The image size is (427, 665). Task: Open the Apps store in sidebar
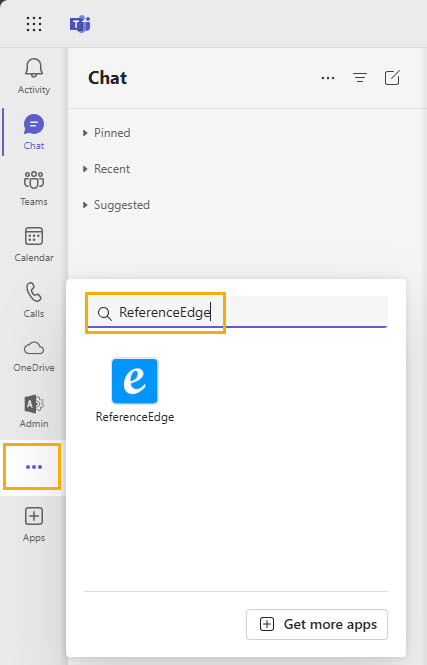[34, 524]
